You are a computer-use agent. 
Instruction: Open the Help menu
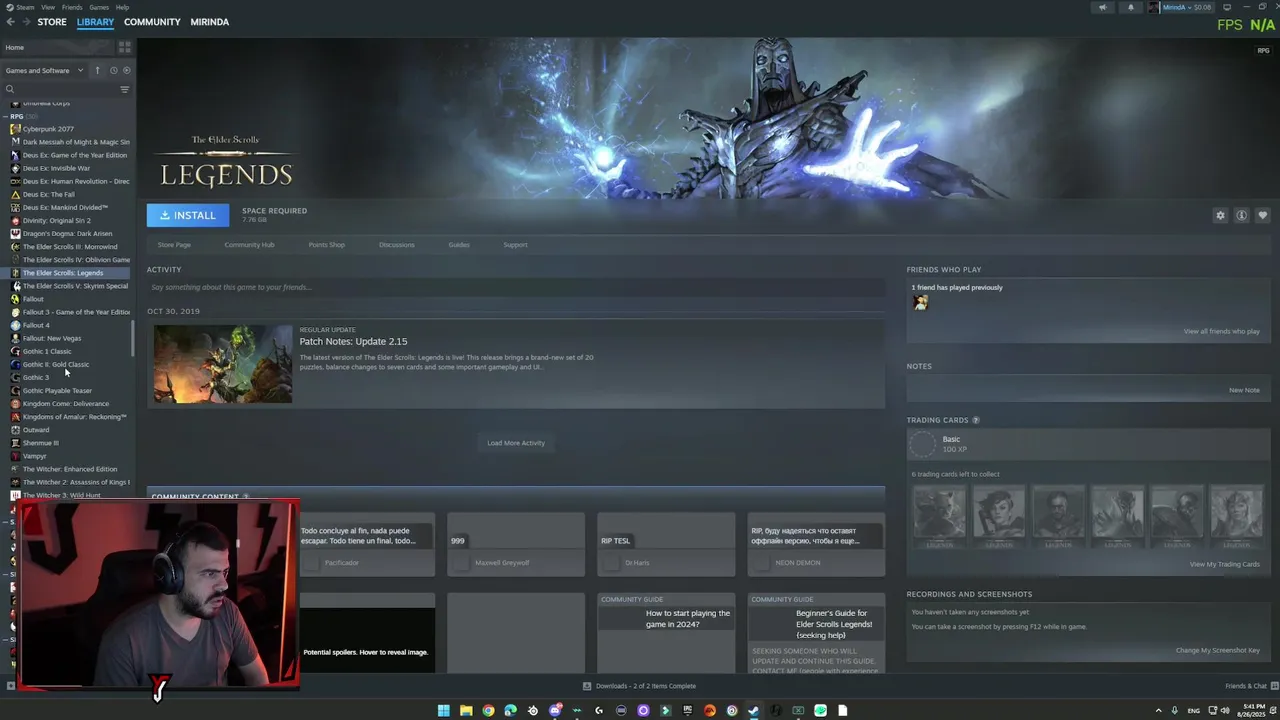point(122,7)
